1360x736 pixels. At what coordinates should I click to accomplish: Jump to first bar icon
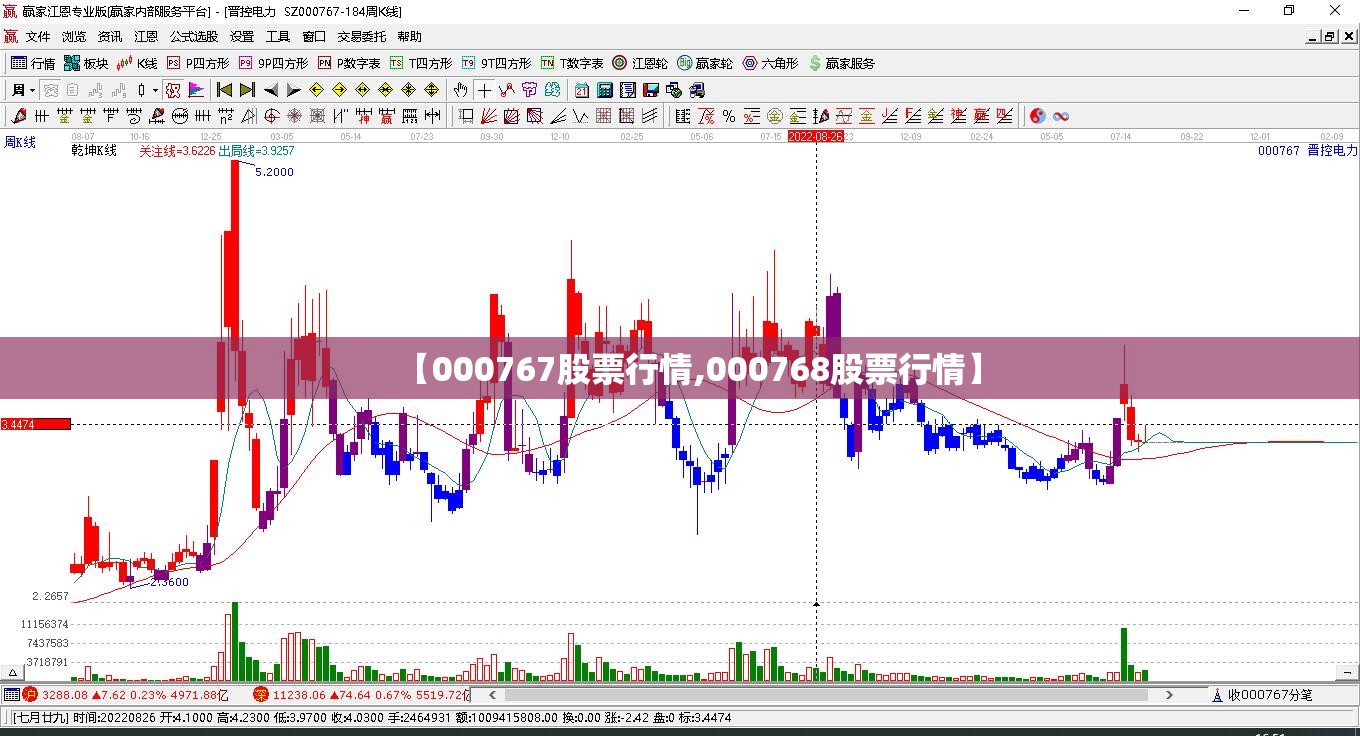click(x=224, y=90)
